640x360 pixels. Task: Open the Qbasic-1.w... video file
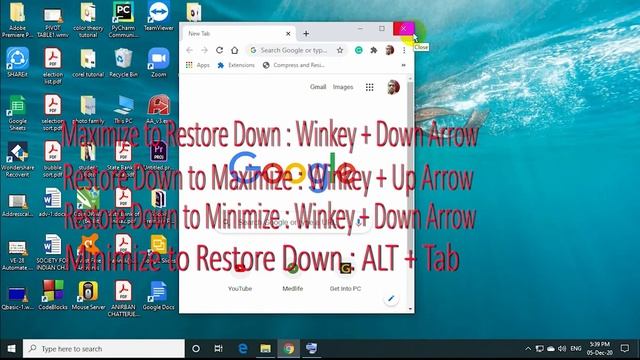(x=18, y=298)
